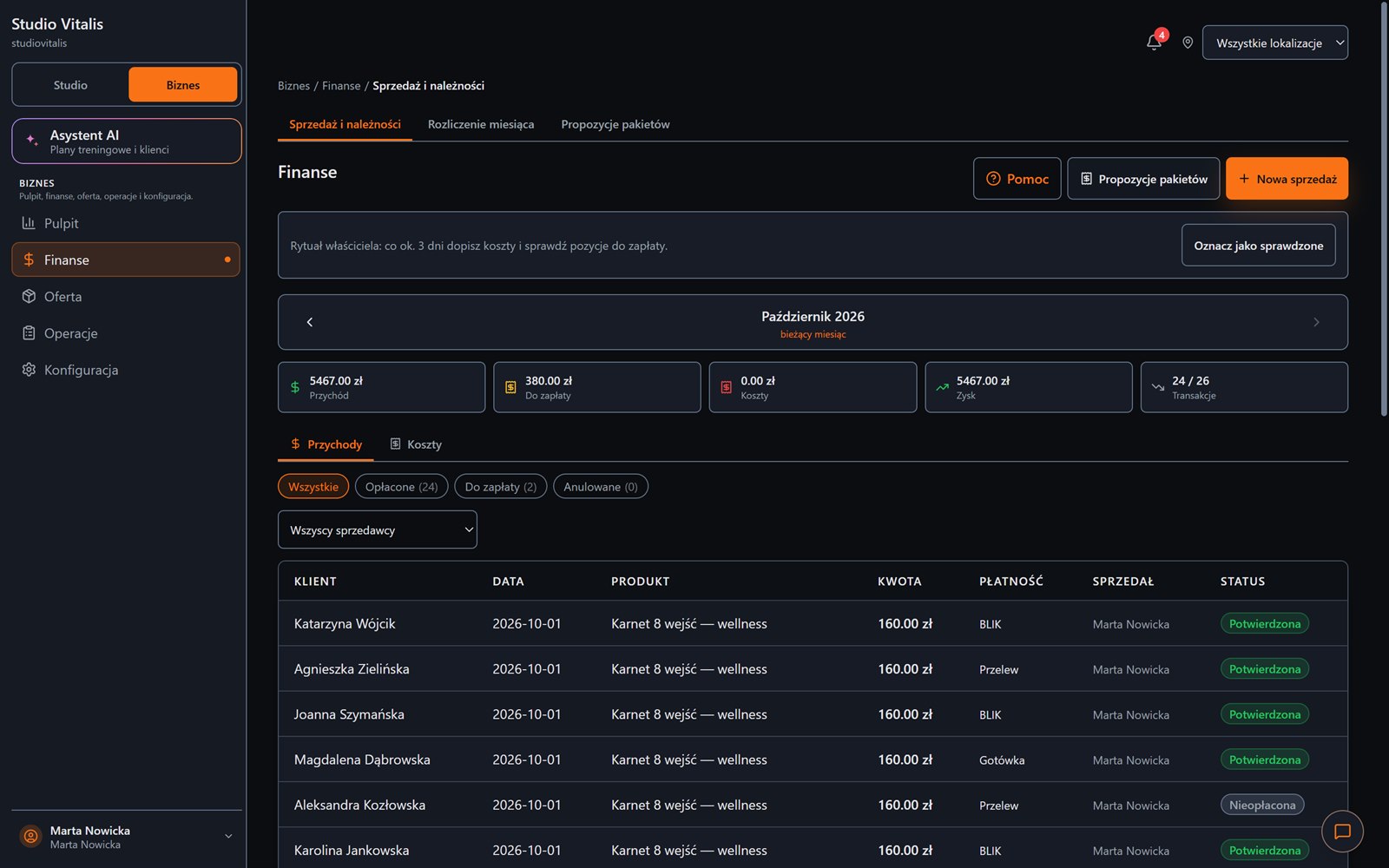The image size is (1389, 868).
Task: Expand Marta Nowicka user menu
Action: [126, 837]
